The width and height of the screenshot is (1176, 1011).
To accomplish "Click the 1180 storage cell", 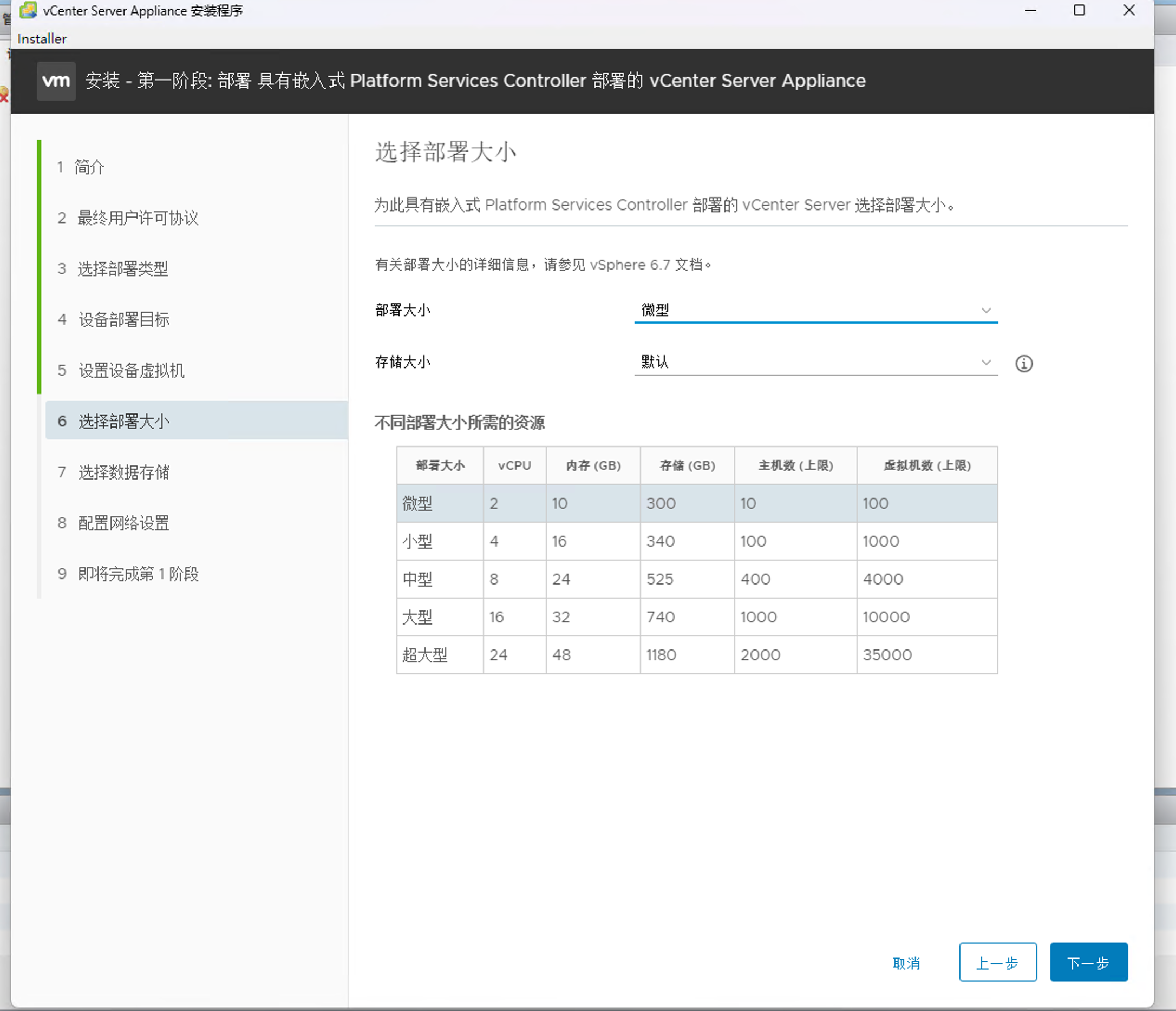I will [687, 655].
